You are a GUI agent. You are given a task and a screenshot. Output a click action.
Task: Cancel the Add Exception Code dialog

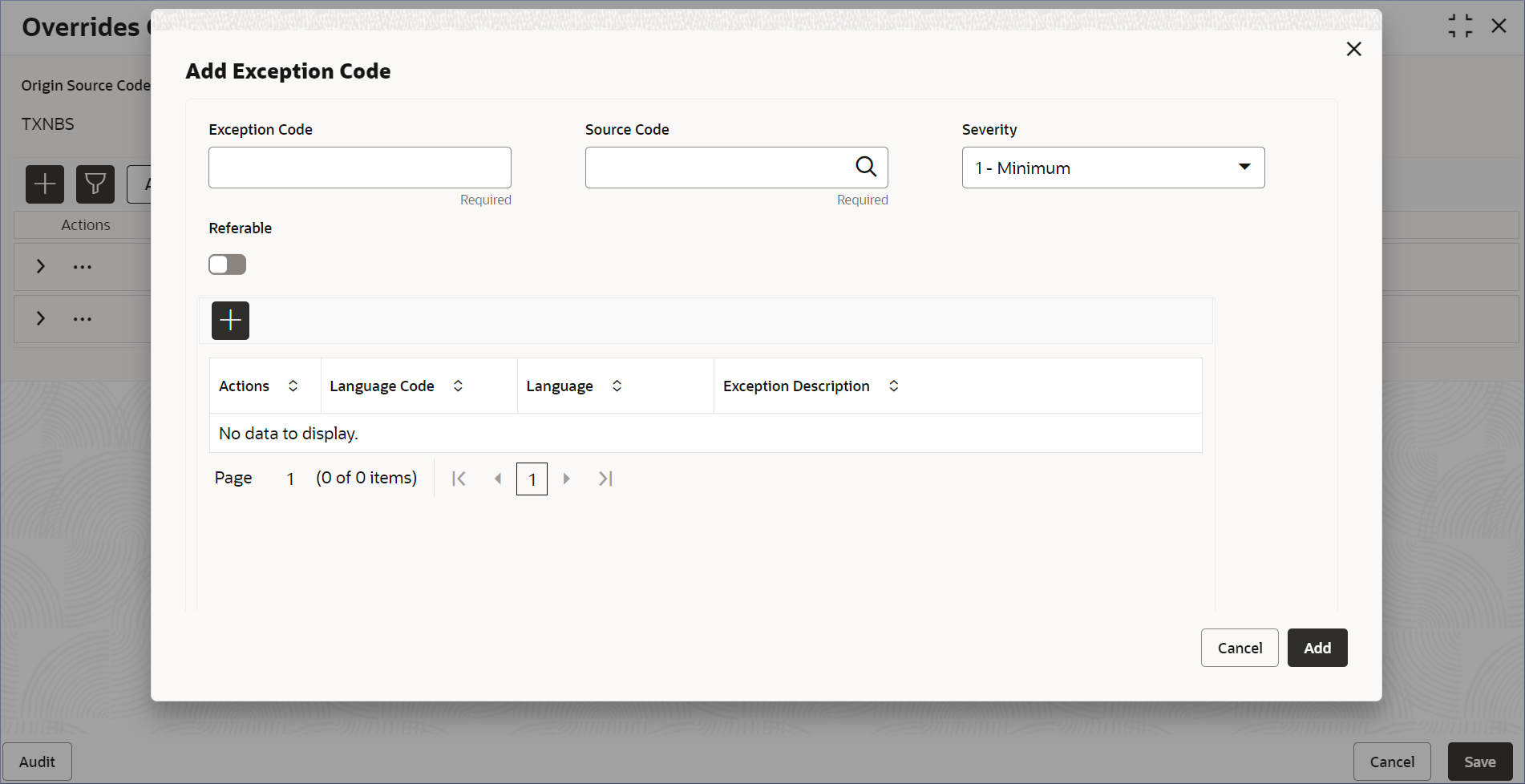coord(1240,648)
